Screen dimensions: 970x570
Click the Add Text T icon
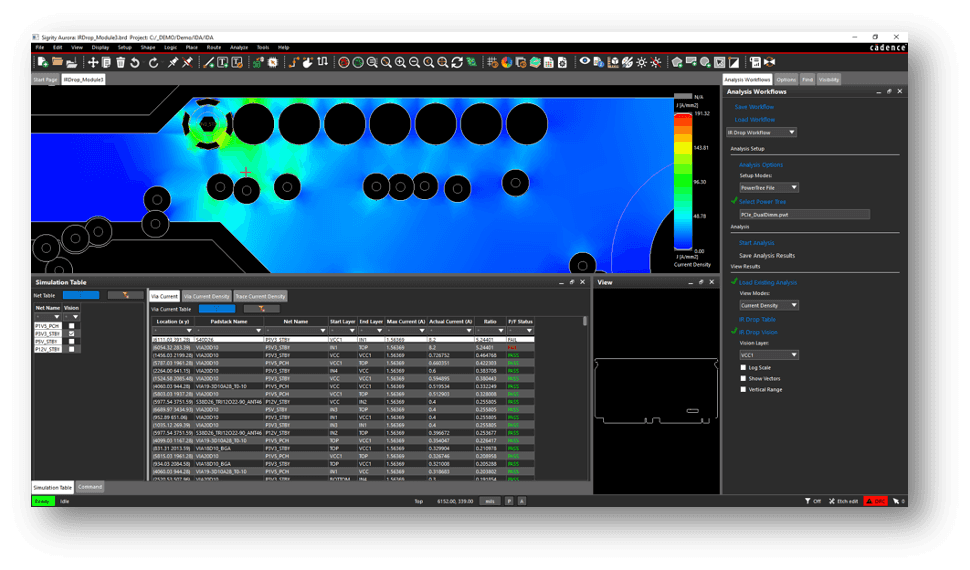click(223, 63)
